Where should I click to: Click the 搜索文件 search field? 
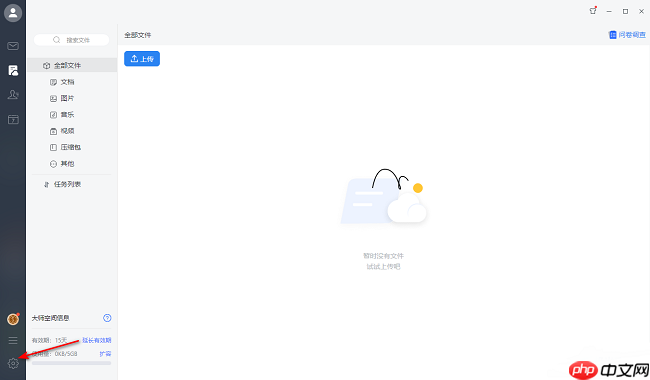coord(71,40)
